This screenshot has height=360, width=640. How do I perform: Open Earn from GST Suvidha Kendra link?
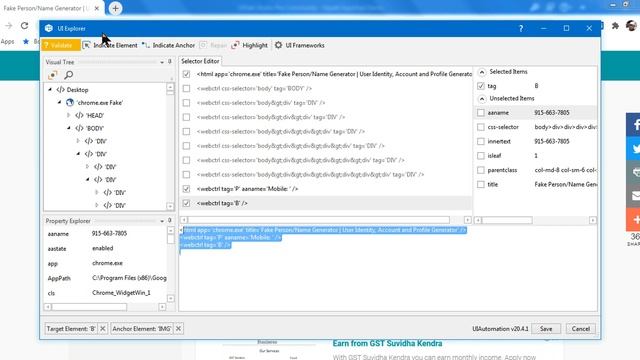pos(387,344)
